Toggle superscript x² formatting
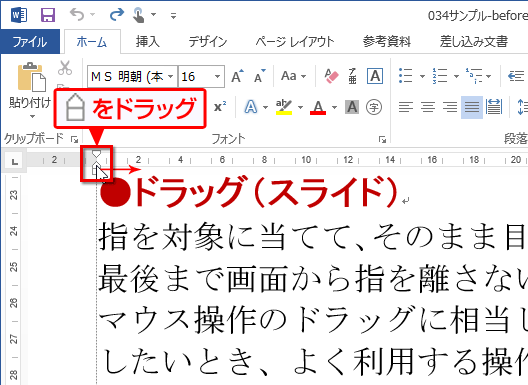528x385 pixels. click(x=220, y=107)
